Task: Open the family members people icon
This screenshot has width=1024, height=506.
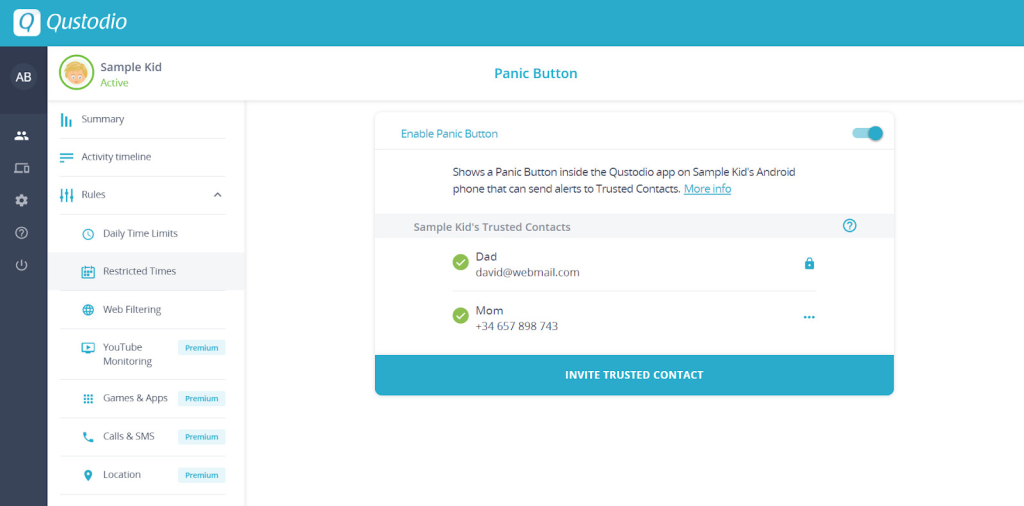Action: point(22,136)
